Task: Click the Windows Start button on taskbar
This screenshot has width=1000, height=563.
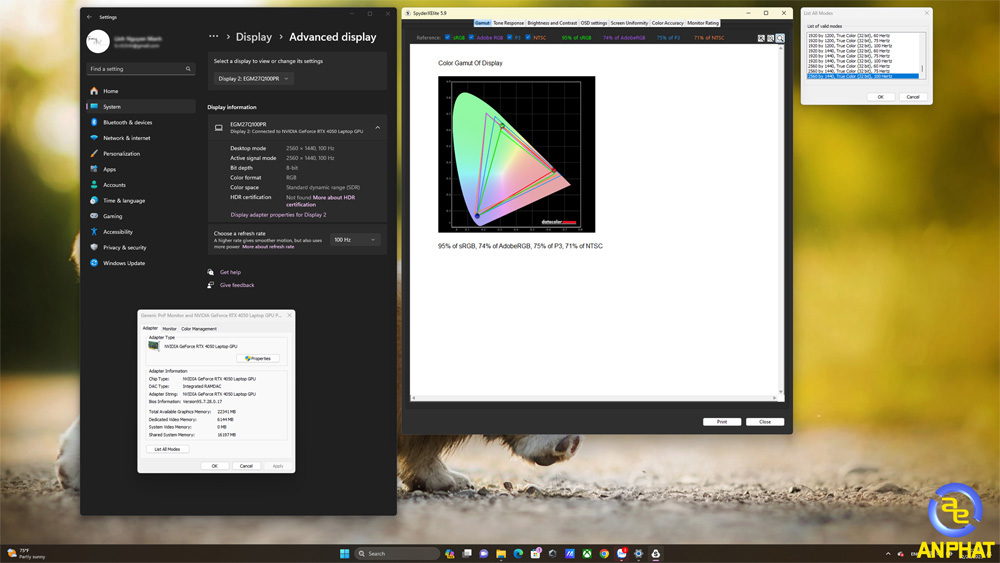Action: 344,553
